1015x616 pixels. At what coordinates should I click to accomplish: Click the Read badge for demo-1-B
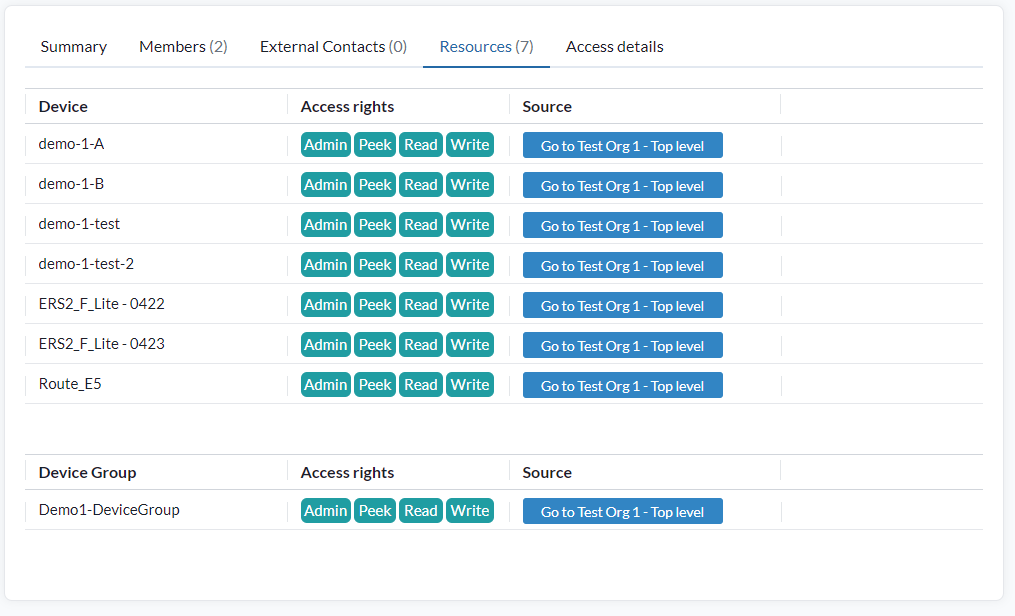coord(421,184)
